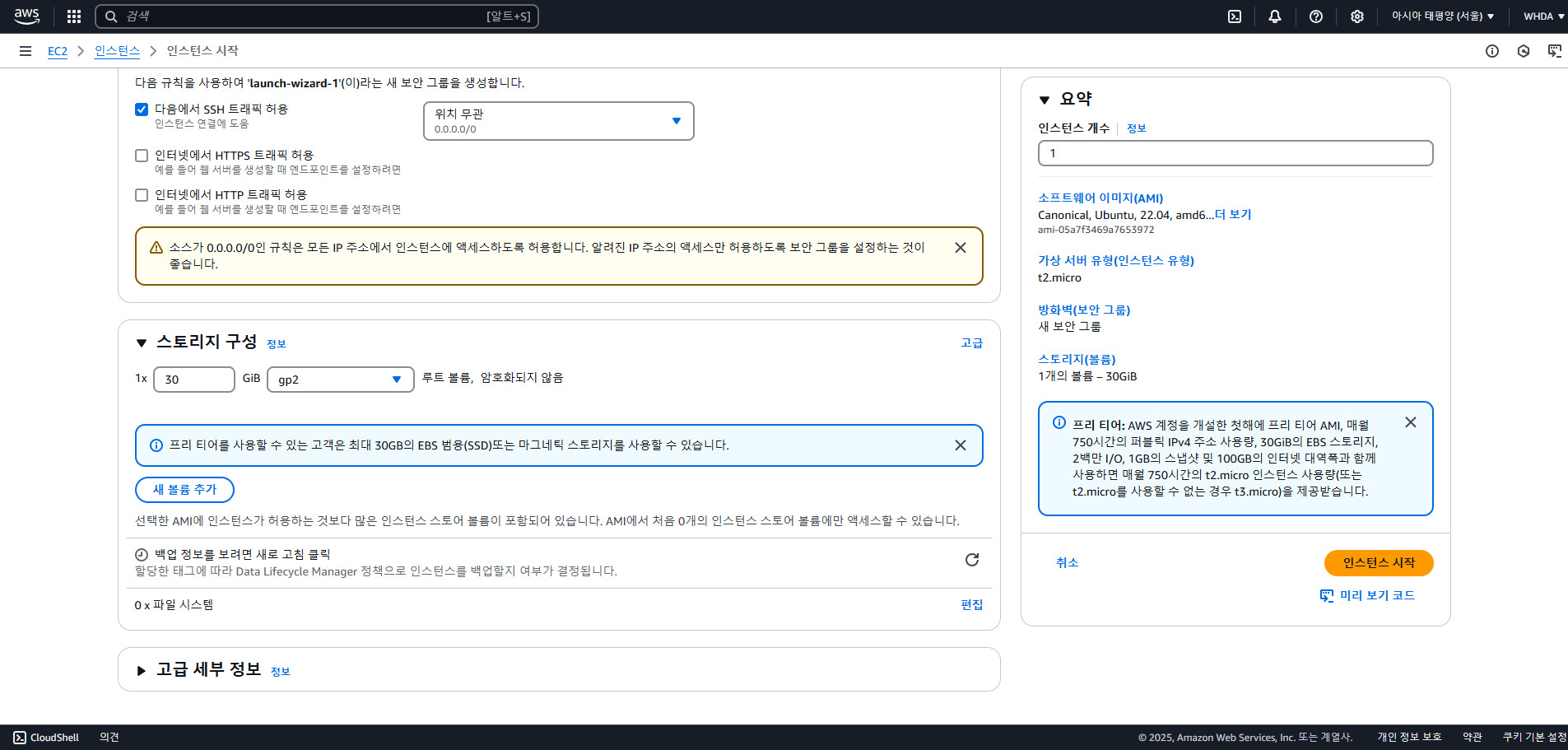Enable allow HTTP traffic from internet
The image size is (1568, 750).
[142, 195]
